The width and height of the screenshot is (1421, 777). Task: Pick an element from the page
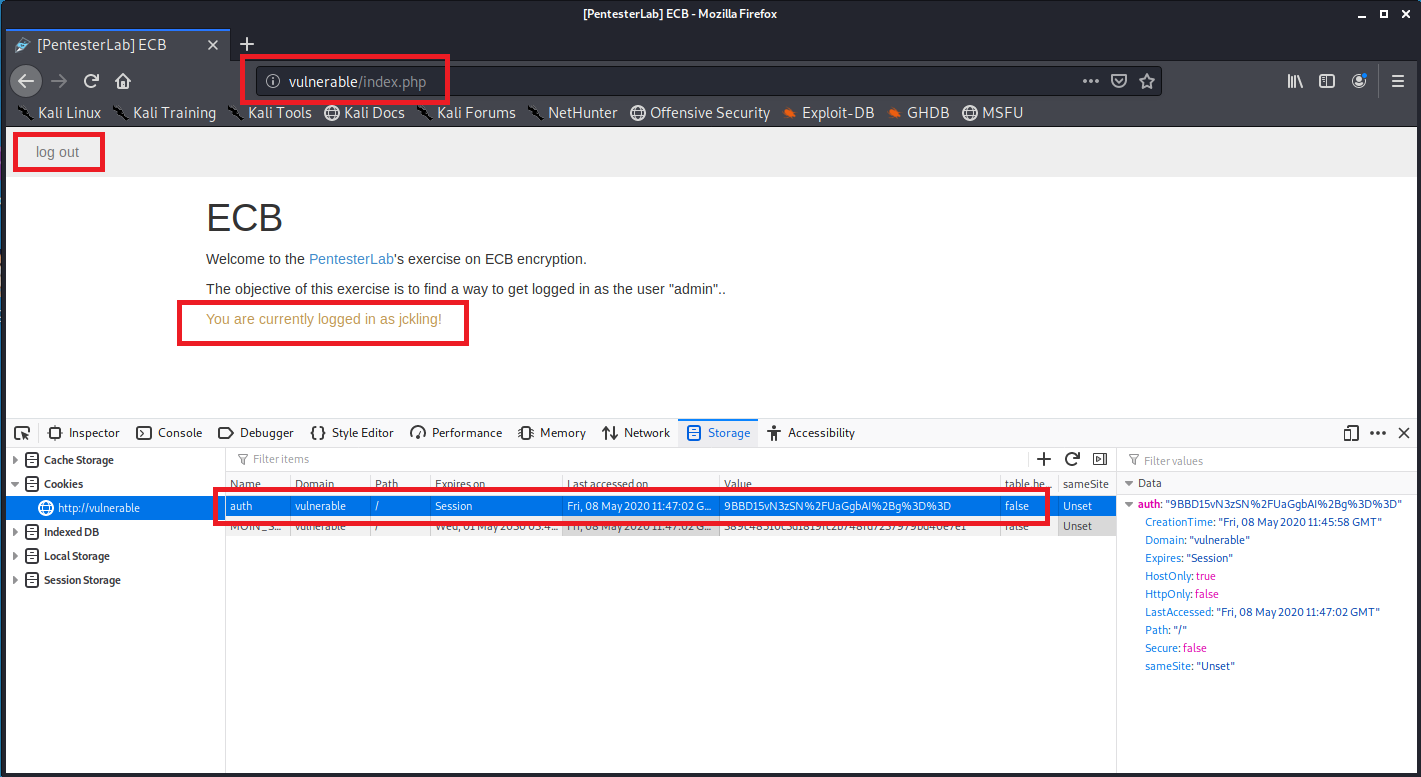[22, 433]
